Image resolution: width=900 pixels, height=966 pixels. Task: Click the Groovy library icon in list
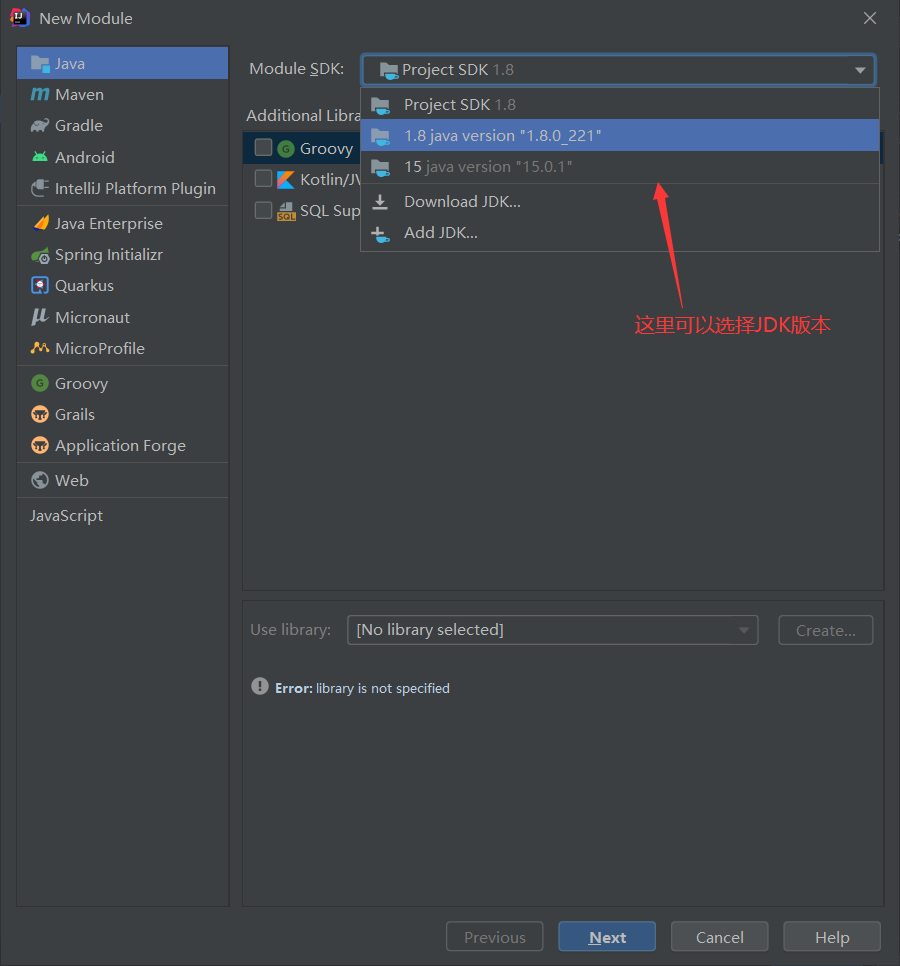[x=286, y=148]
